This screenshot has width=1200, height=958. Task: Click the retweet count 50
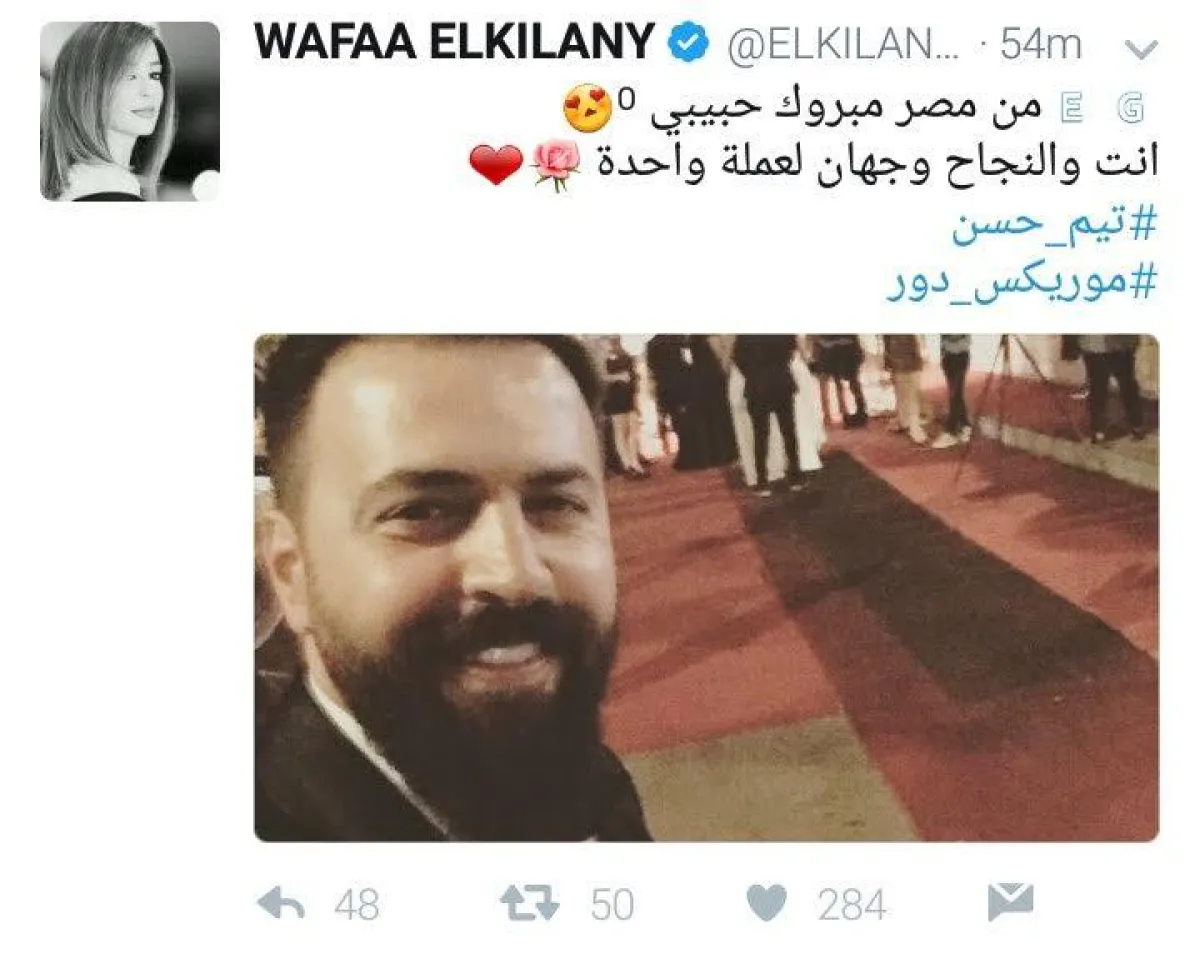(612, 905)
